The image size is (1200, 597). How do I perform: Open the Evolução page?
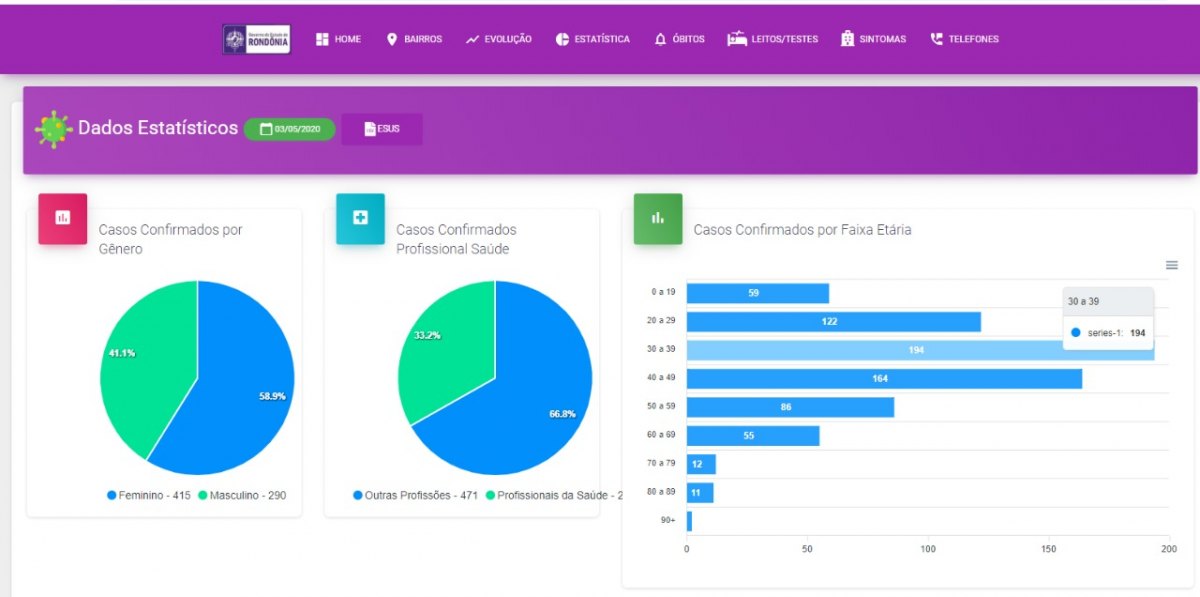[x=498, y=39]
